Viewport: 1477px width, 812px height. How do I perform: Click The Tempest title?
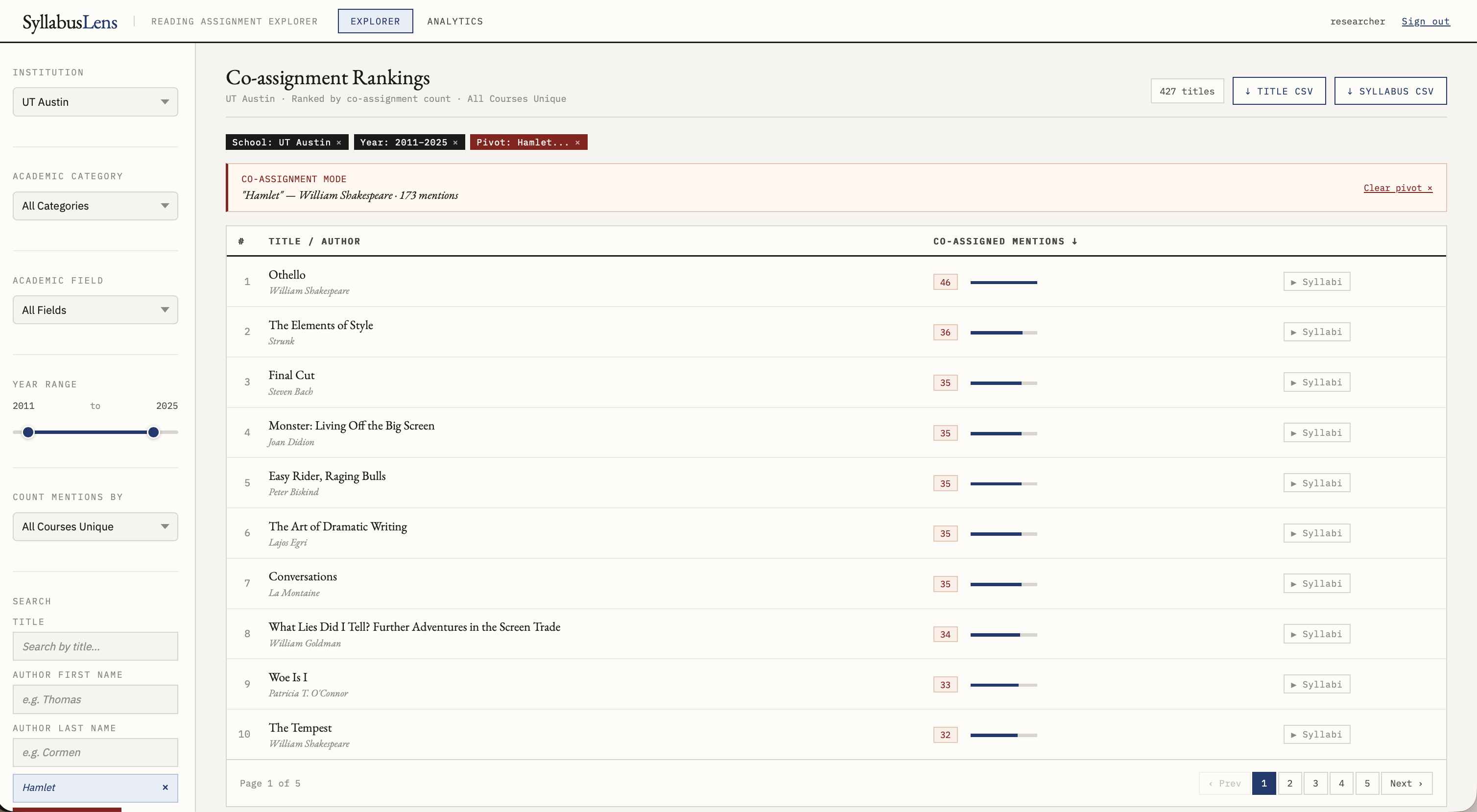tap(300, 728)
